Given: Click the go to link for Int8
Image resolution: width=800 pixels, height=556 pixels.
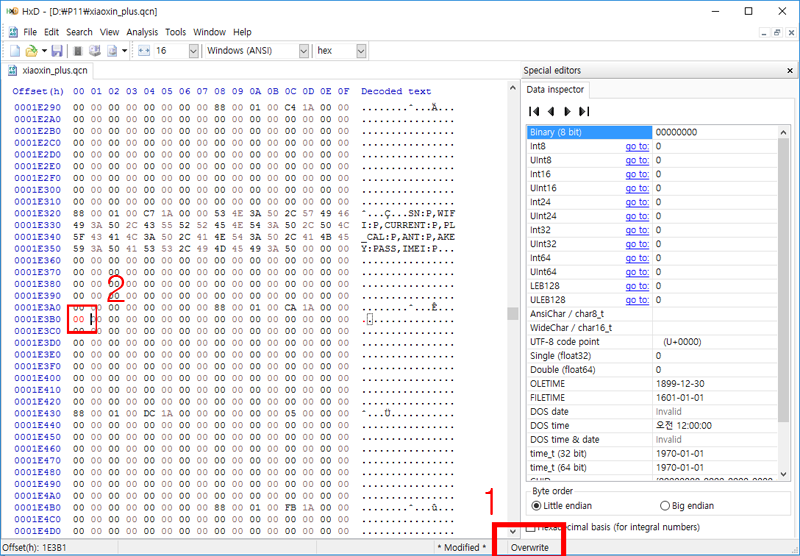Looking at the screenshot, I should pyautogui.click(x=637, y=146).
